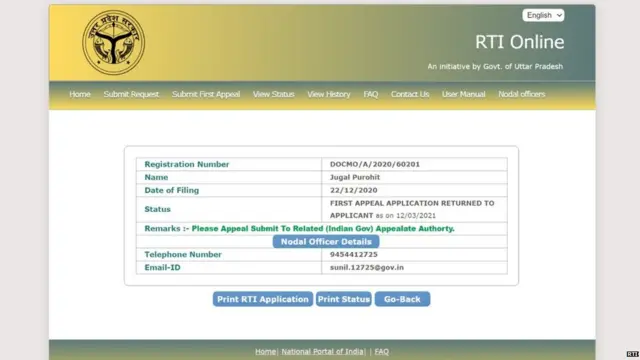The width and height of the screenshot is (640, 360).
Task: Select filing date 22/12/2020
Action: (x=353, y=190)
